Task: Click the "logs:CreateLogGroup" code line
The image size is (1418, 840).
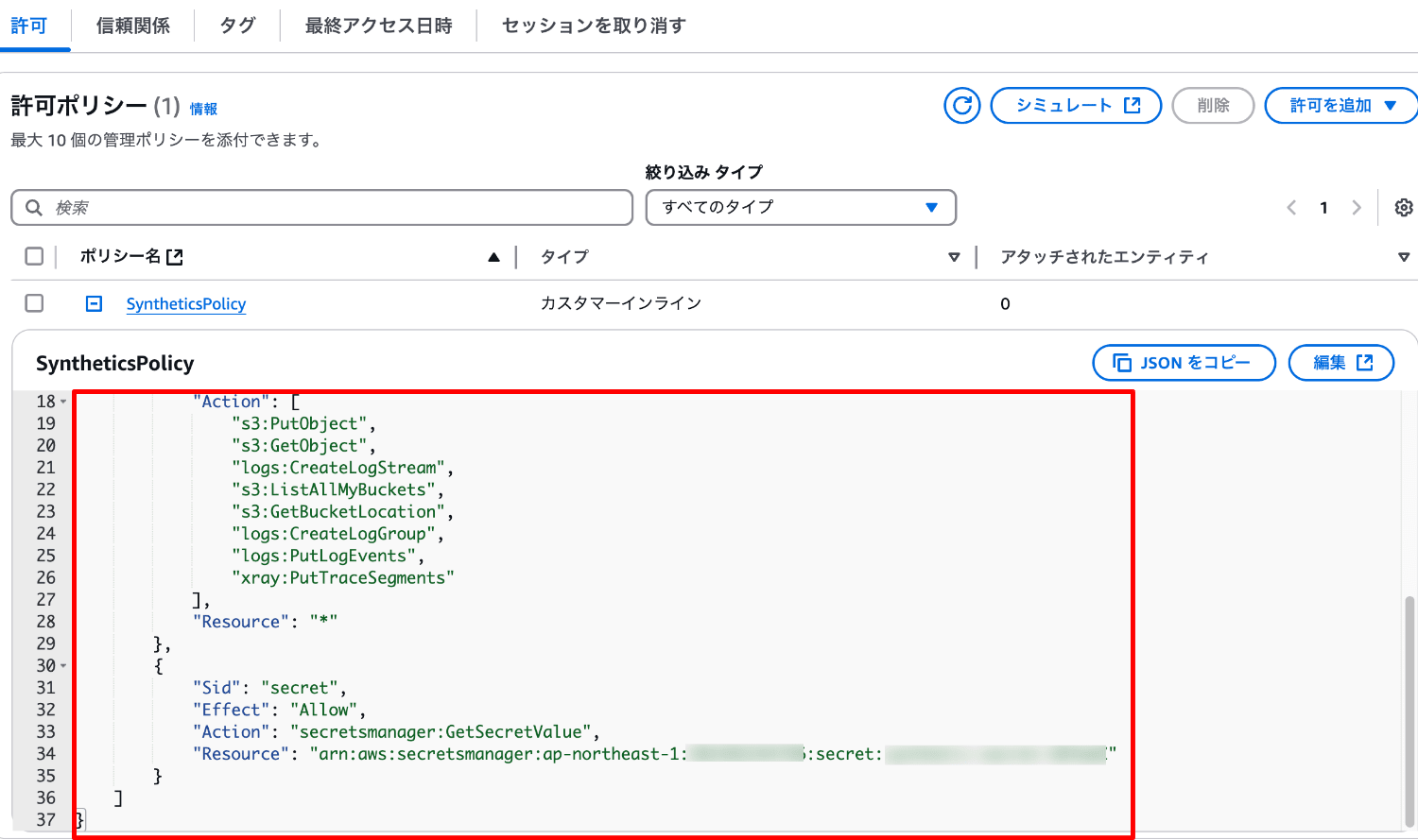Action: point(338,534)
